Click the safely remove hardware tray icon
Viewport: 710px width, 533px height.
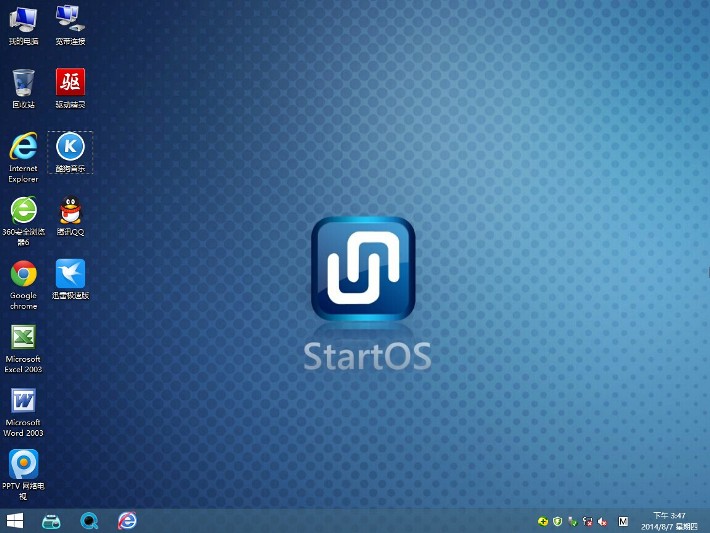pos(572,522)
